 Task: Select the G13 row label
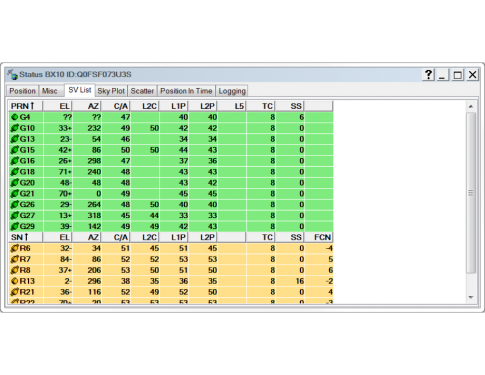click(x=27, y=139)
